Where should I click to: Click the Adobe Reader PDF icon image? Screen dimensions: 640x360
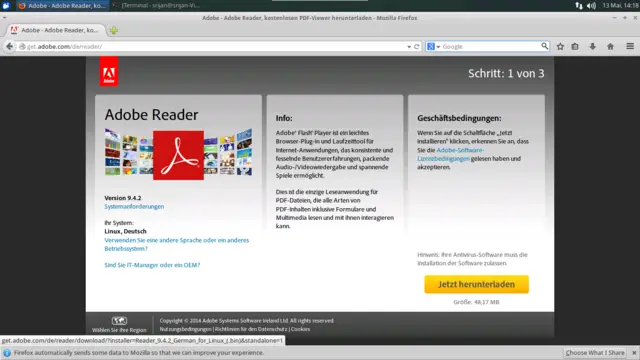[178, 155]
